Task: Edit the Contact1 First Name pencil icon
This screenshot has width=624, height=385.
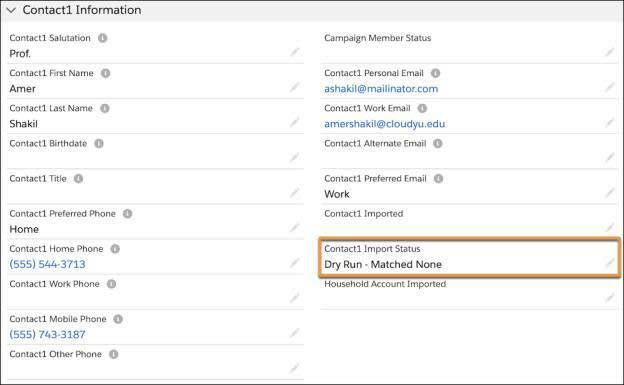Action: [x=294, y=87]
